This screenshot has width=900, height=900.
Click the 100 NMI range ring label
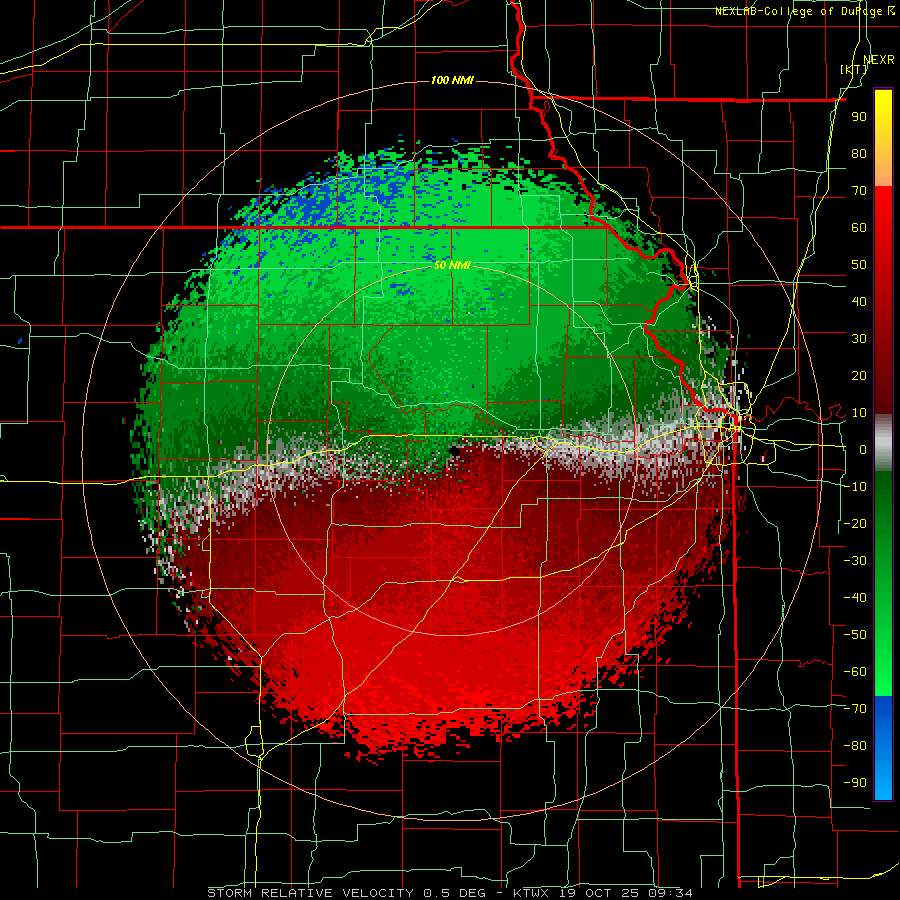point(452,80)
